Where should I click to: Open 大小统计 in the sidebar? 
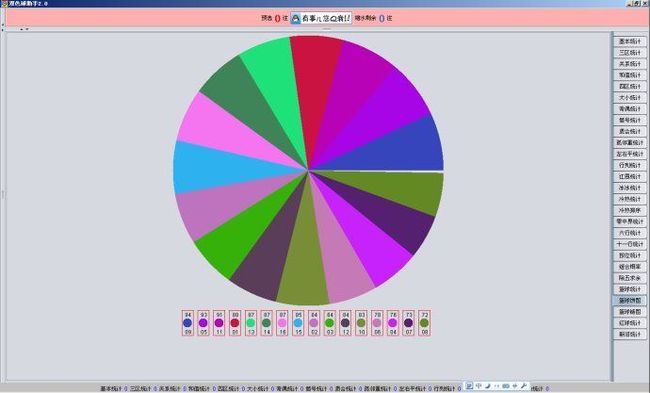tap(629, 98)
